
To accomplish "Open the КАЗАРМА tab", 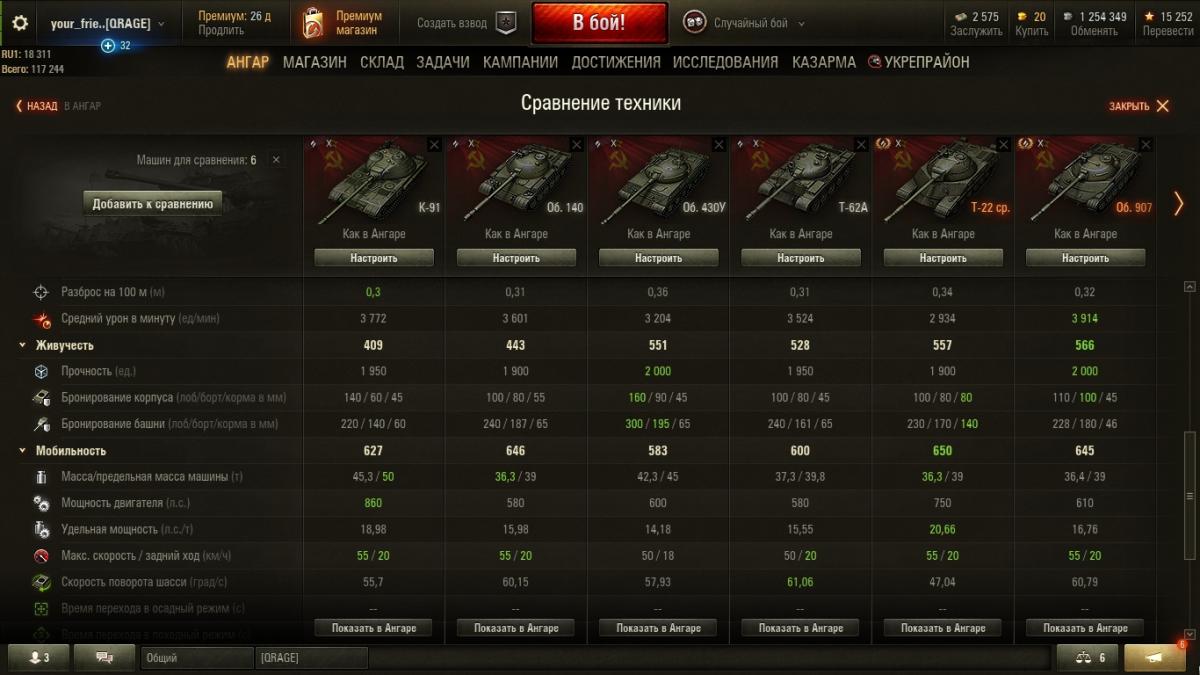I will point(824,62).
